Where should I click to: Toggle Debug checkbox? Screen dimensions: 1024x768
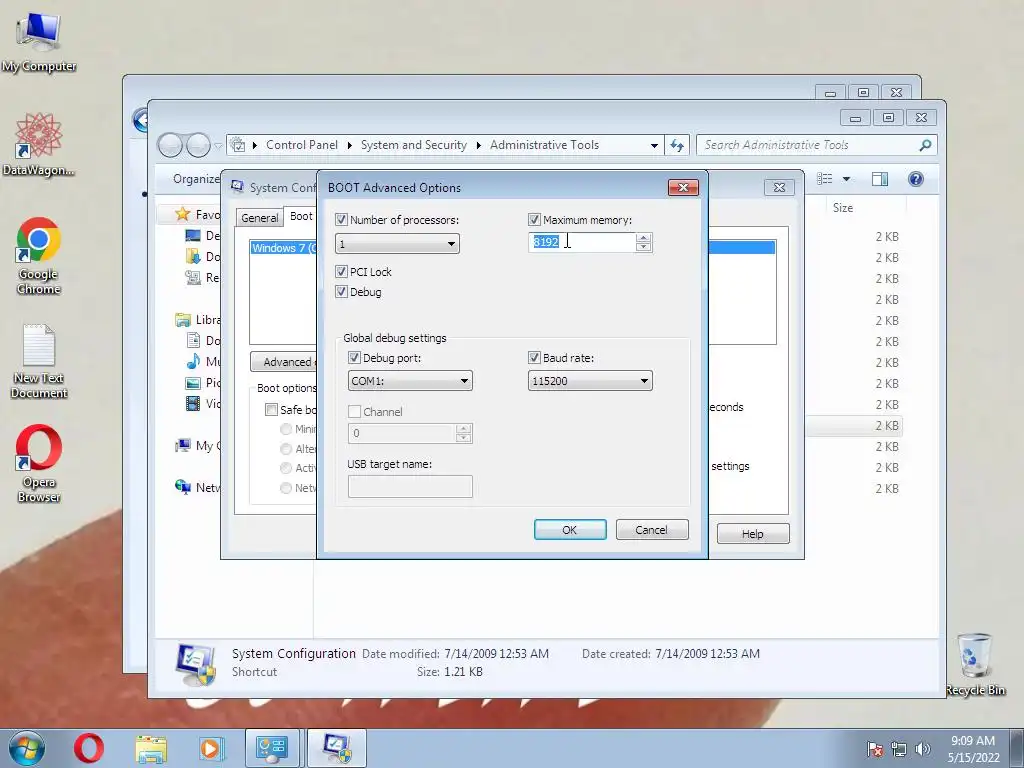pyautogui.click(x=341, y=291)
